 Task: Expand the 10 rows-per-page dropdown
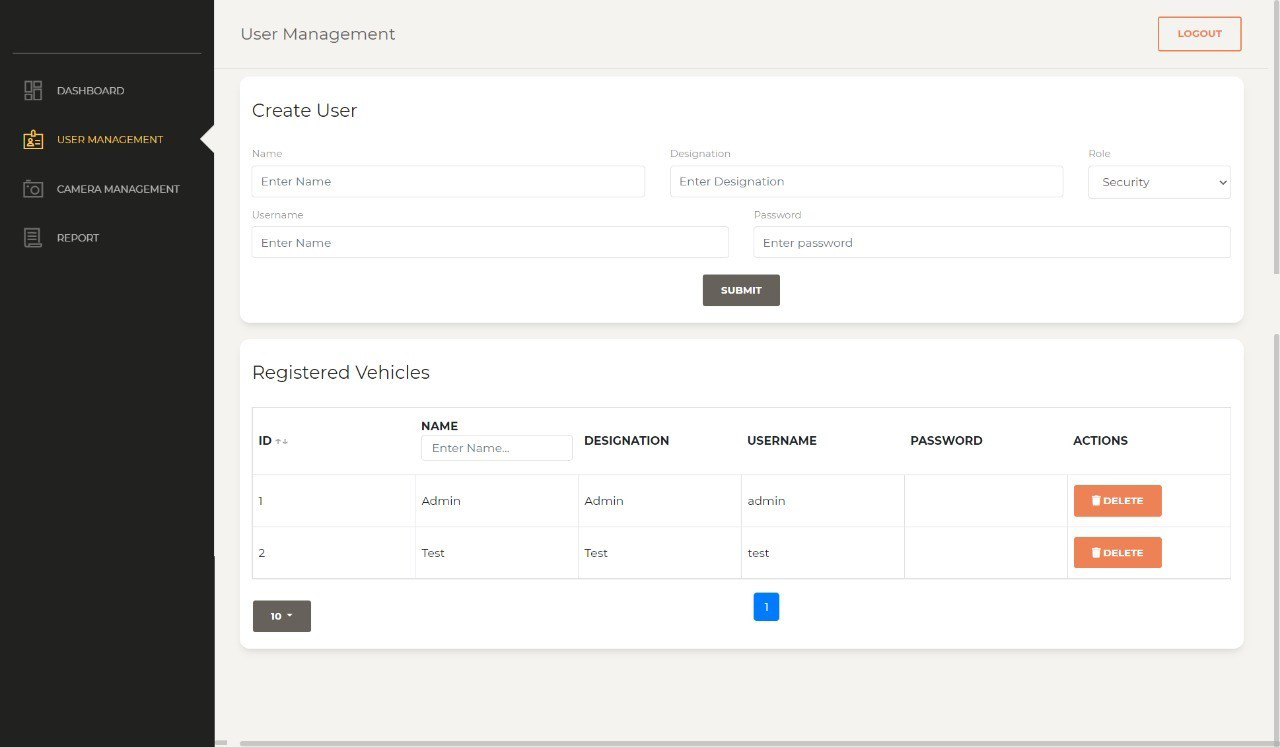coord(281,616)
